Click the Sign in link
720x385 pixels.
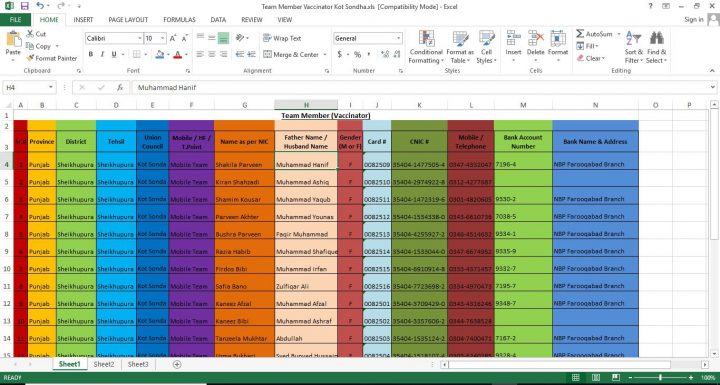[x=694, y=19]
